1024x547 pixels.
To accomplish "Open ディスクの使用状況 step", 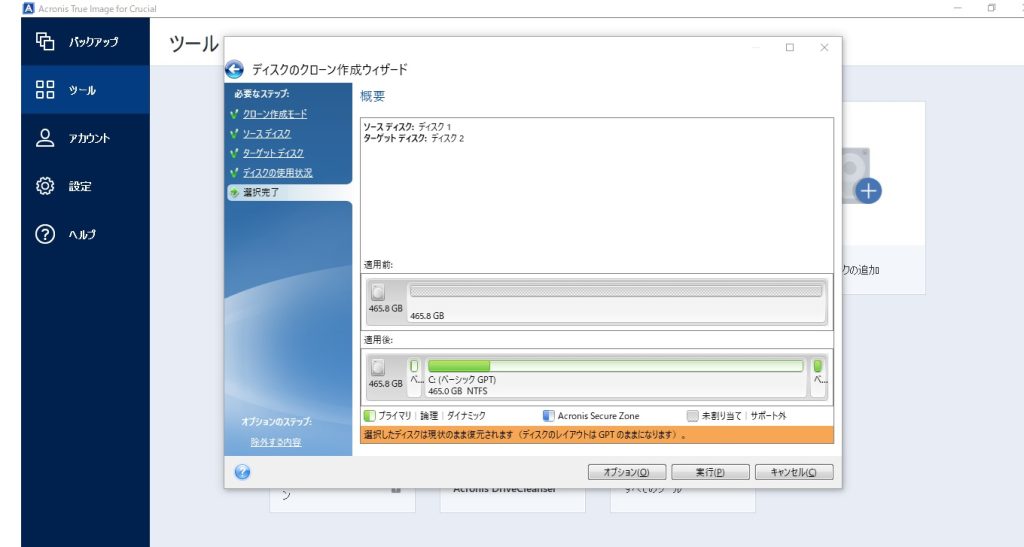I will click(278, 173).
